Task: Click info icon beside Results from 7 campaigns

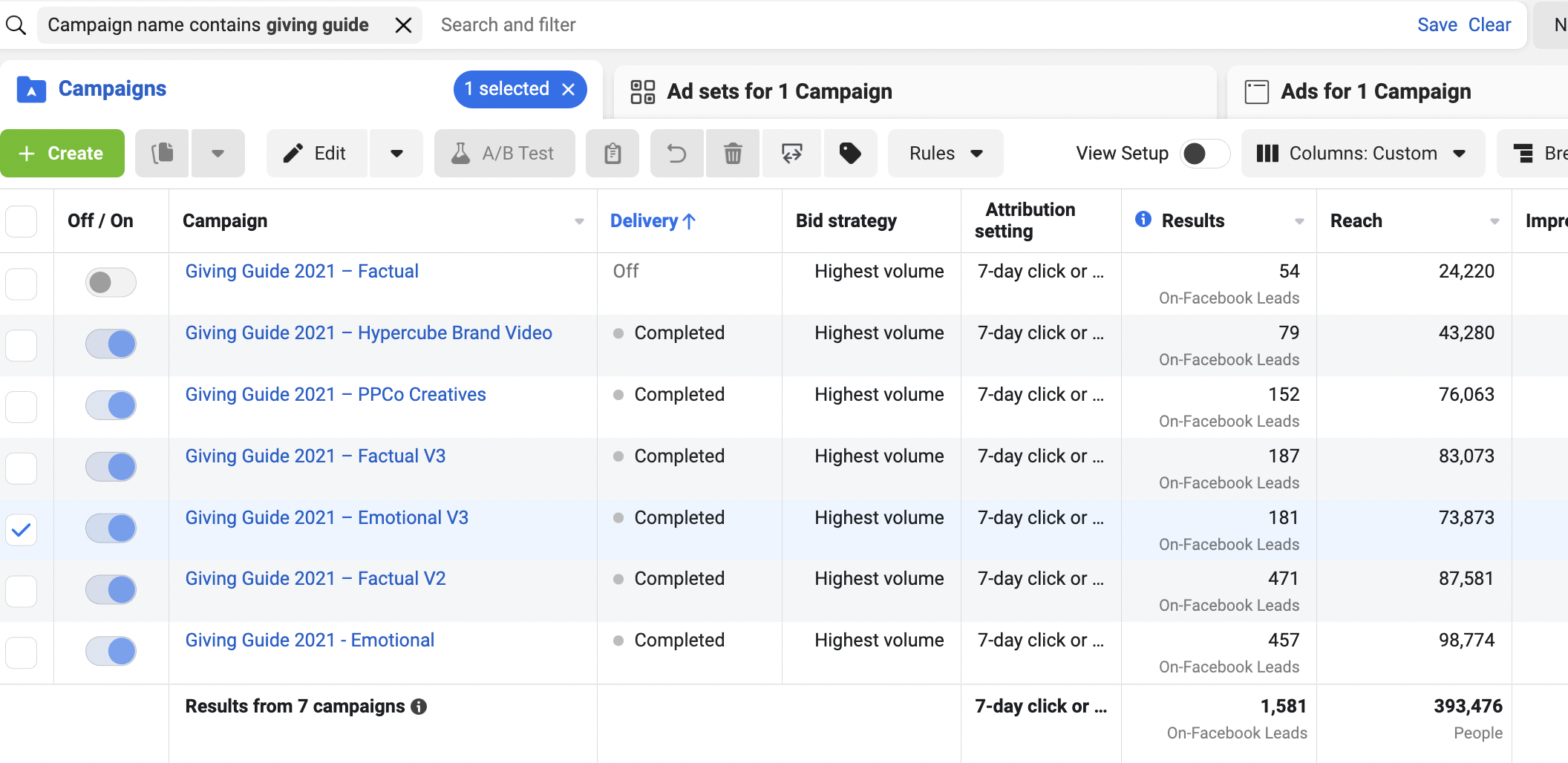Action: click(419, 707)
